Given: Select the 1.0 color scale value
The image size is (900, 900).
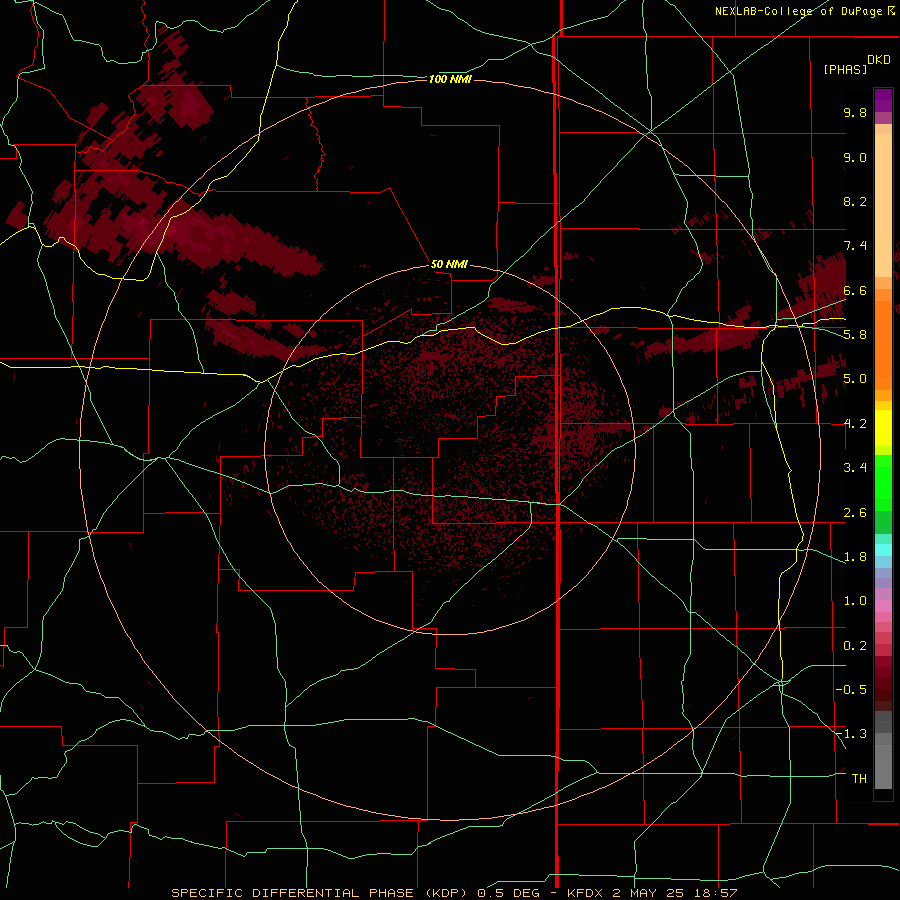Looking at the screenshot, I should 855,601.
